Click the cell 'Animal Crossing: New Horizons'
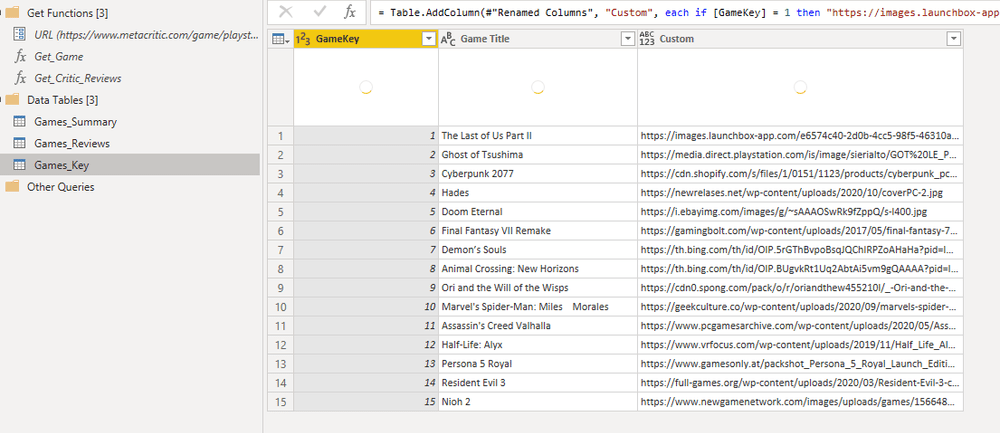 [538, 268]
